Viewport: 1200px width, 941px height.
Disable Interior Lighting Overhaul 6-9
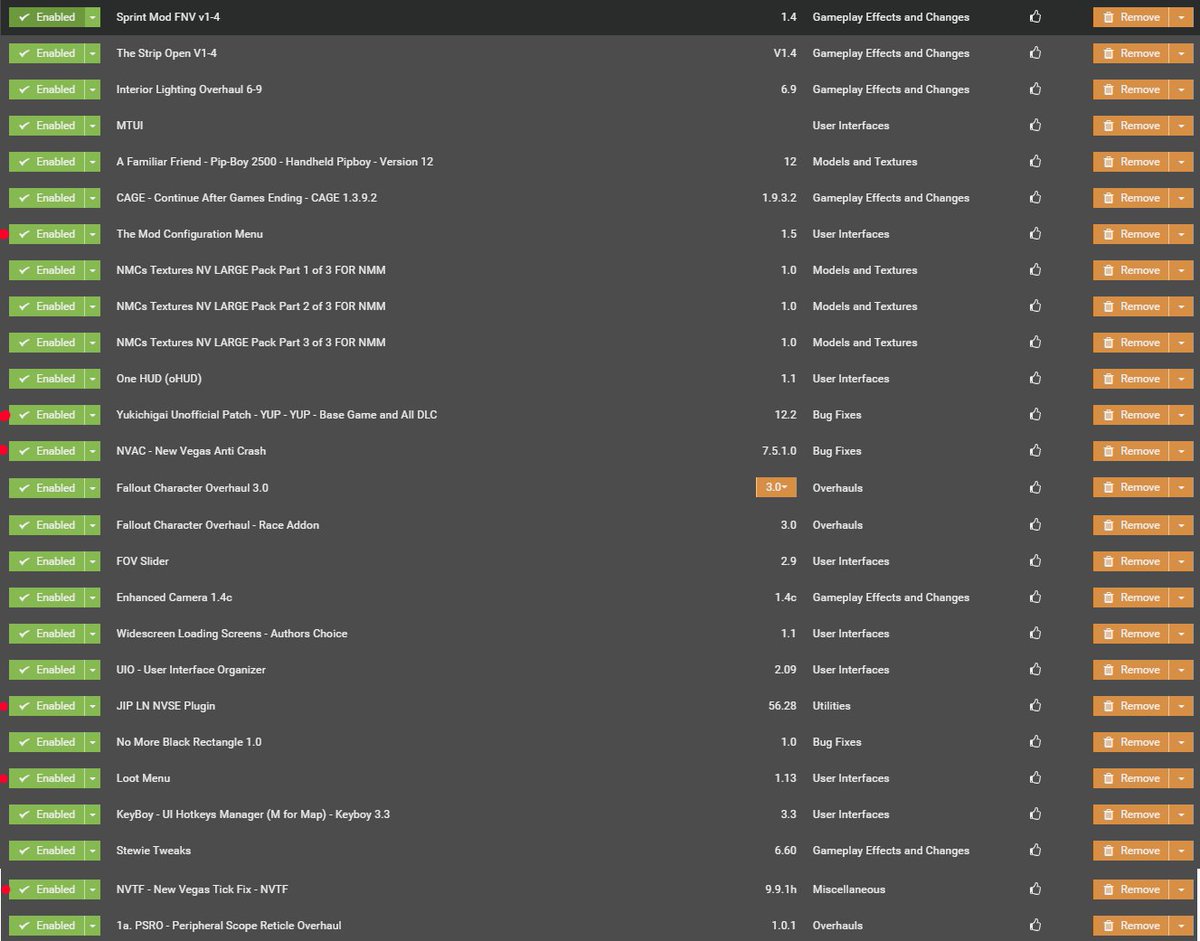coord(46,89)
